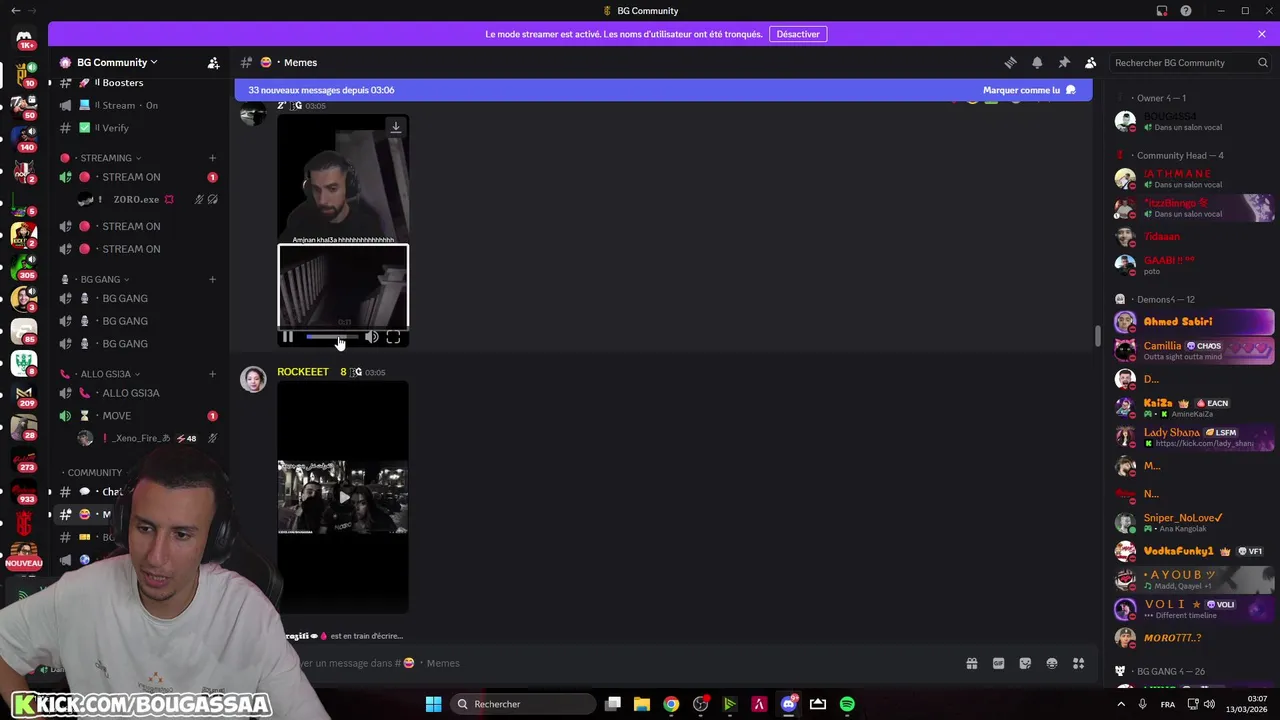Open Google Chrome from taskbar

tap(671, 704)
